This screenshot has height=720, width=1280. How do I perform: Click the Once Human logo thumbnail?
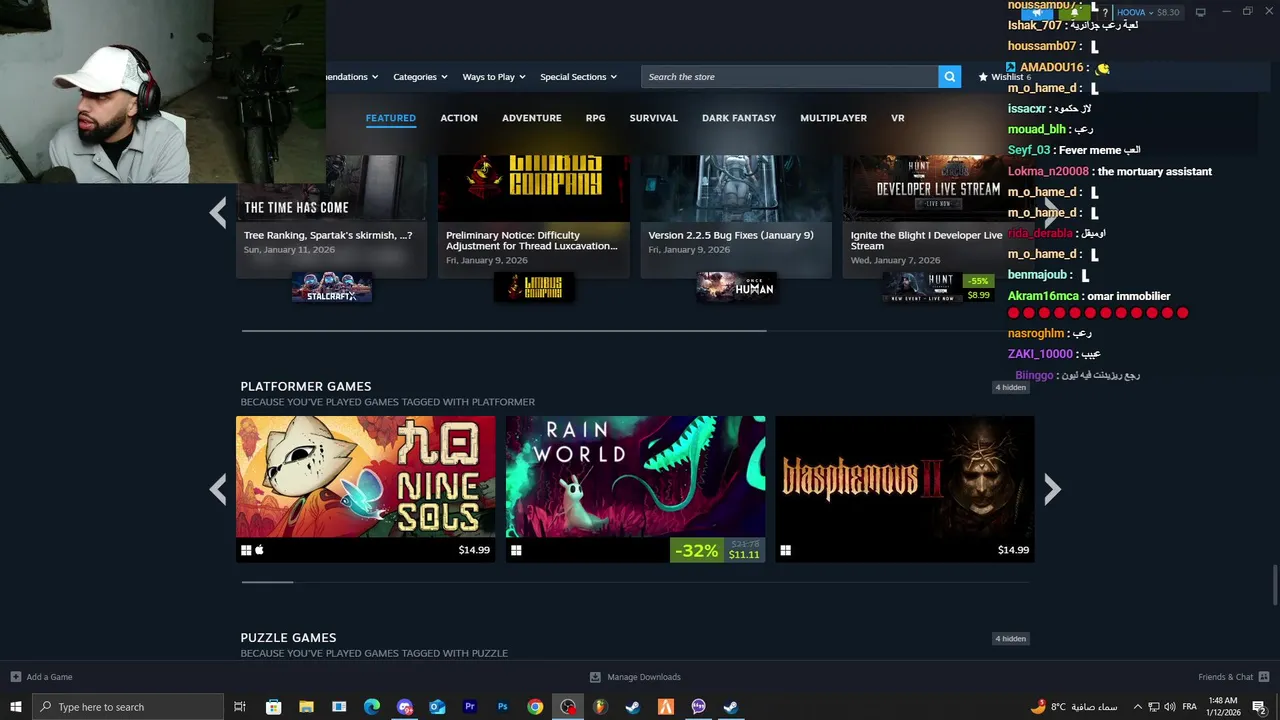(x=736, y=287)
